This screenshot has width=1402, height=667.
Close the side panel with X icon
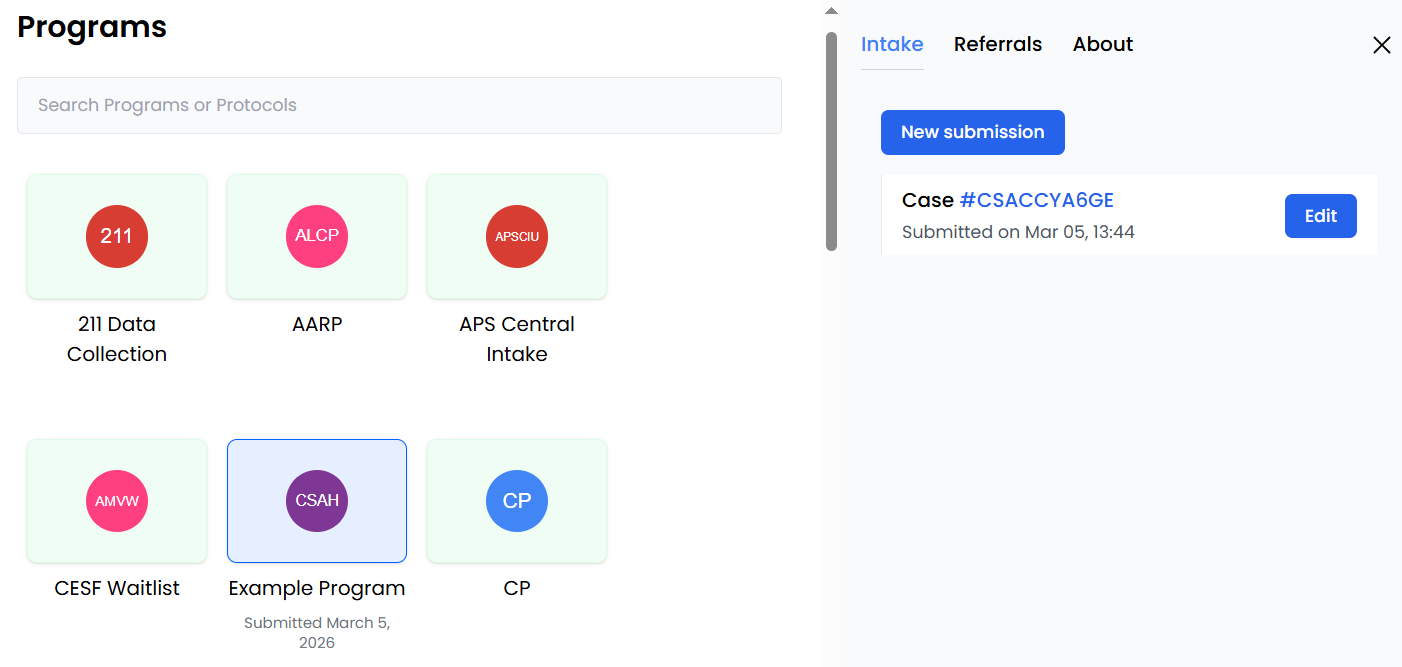pos(1381,45)
